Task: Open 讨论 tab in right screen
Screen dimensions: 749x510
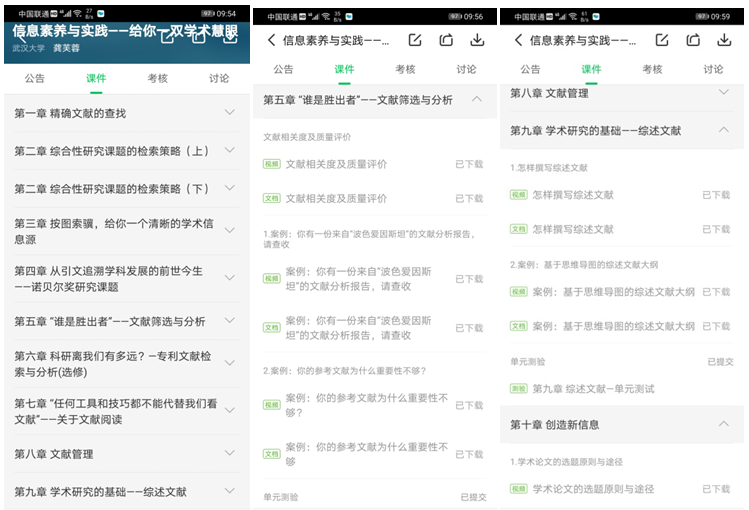Action: point(713,69)
